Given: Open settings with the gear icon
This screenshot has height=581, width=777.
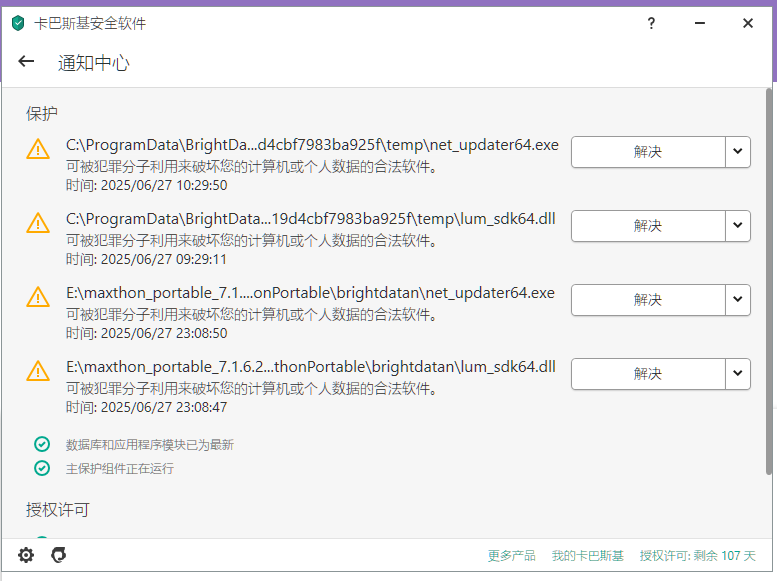Looking at the screenshot, I should click(26, 555).
